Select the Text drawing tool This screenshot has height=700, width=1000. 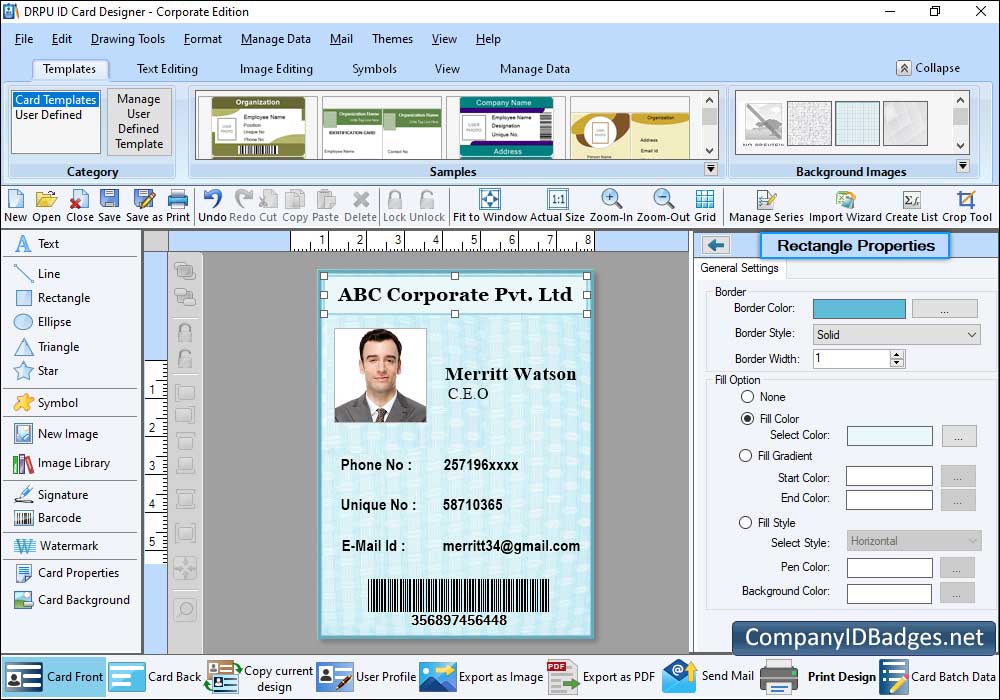pyautogui.click(x=37, y=244)
